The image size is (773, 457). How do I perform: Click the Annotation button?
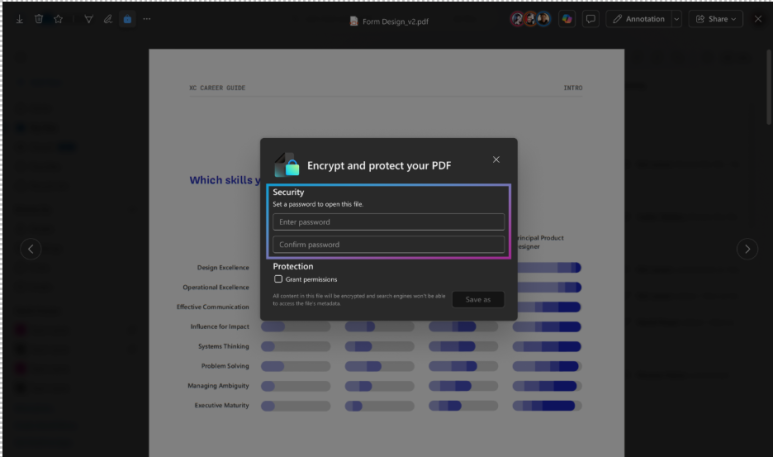[x=638, y=19]
